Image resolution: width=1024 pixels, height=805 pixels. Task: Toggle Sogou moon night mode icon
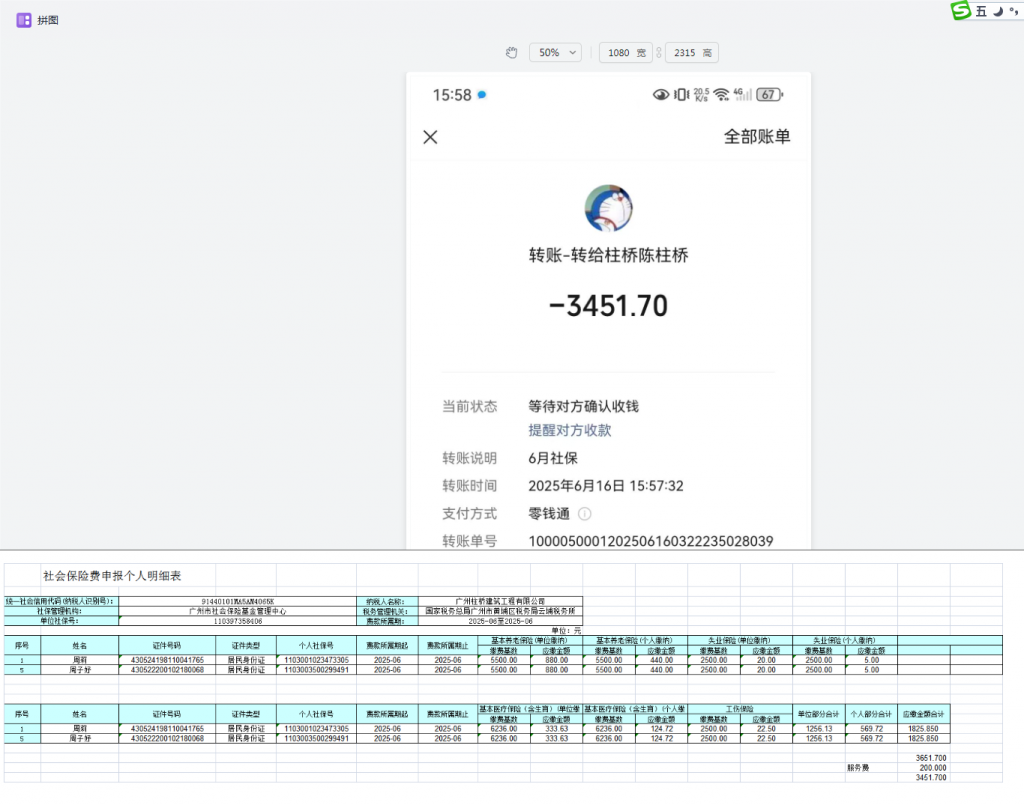997,11
